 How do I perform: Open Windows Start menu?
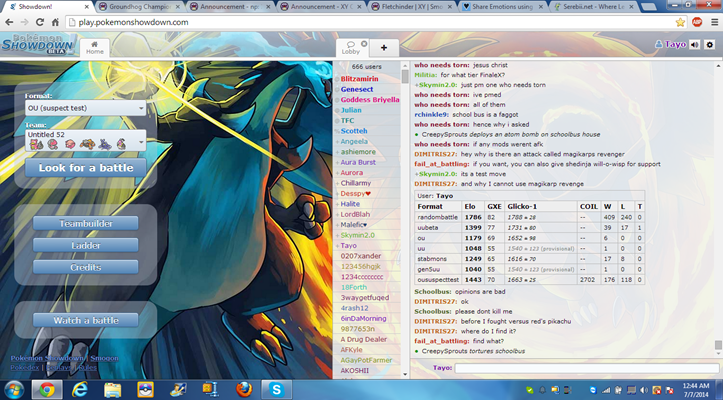click(x=14, y=390)
